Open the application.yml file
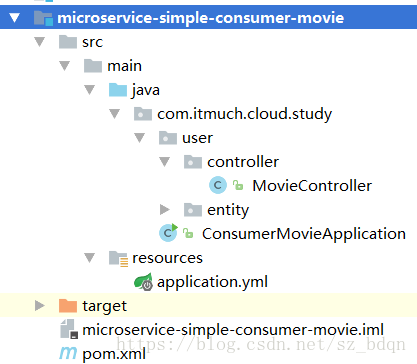The height and width of the screenshot is (364, 417). click(212, 283)
